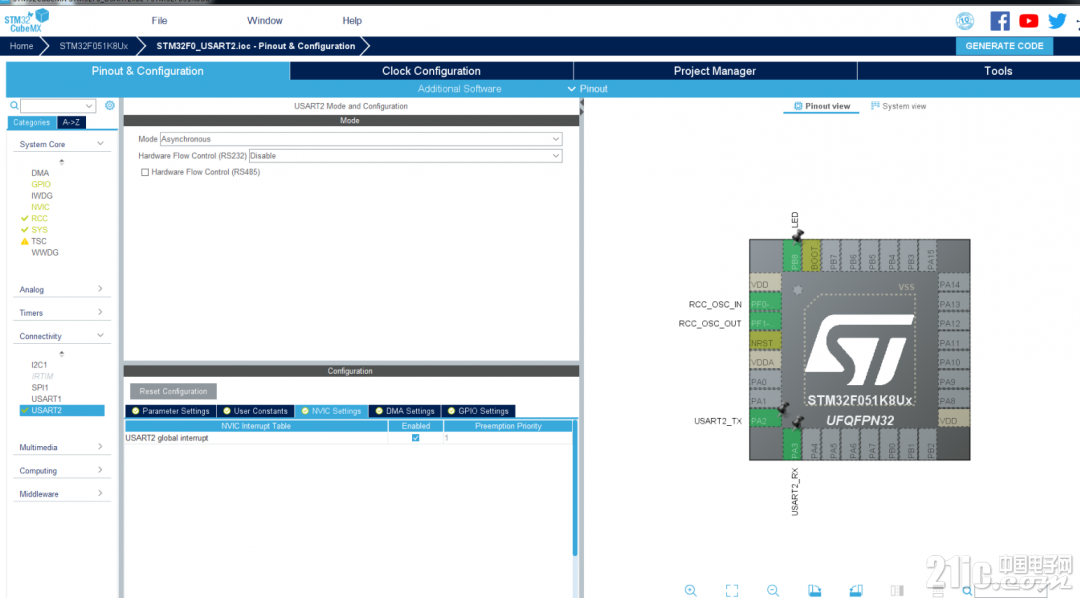Open Additional Software

(459, 89)
